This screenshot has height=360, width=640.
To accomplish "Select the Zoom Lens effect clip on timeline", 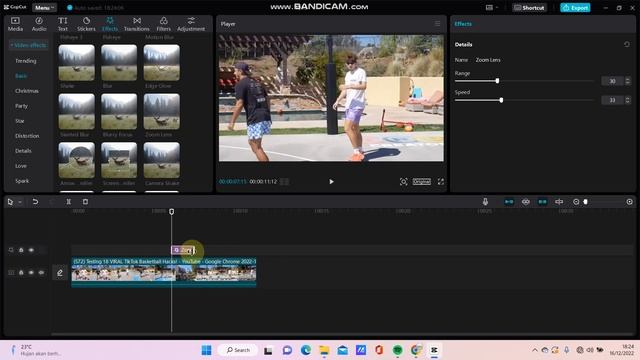I will (183, 250).
